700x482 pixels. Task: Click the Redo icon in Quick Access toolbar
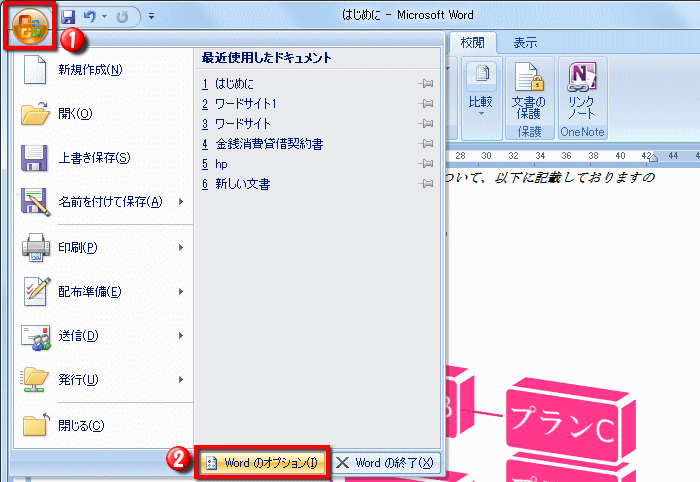click(x=122, y=17)
